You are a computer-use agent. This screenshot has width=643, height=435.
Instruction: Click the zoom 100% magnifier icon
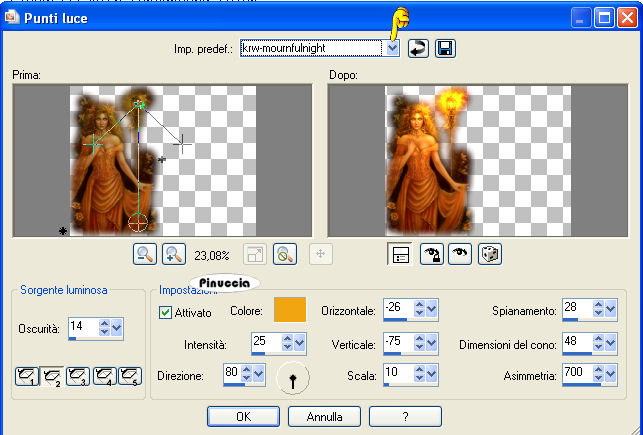[285, 254]
